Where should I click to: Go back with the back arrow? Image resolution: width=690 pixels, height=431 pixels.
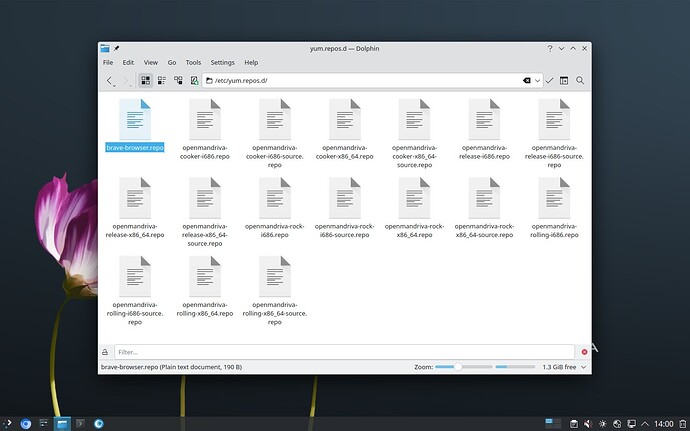(x=109, y=80)
